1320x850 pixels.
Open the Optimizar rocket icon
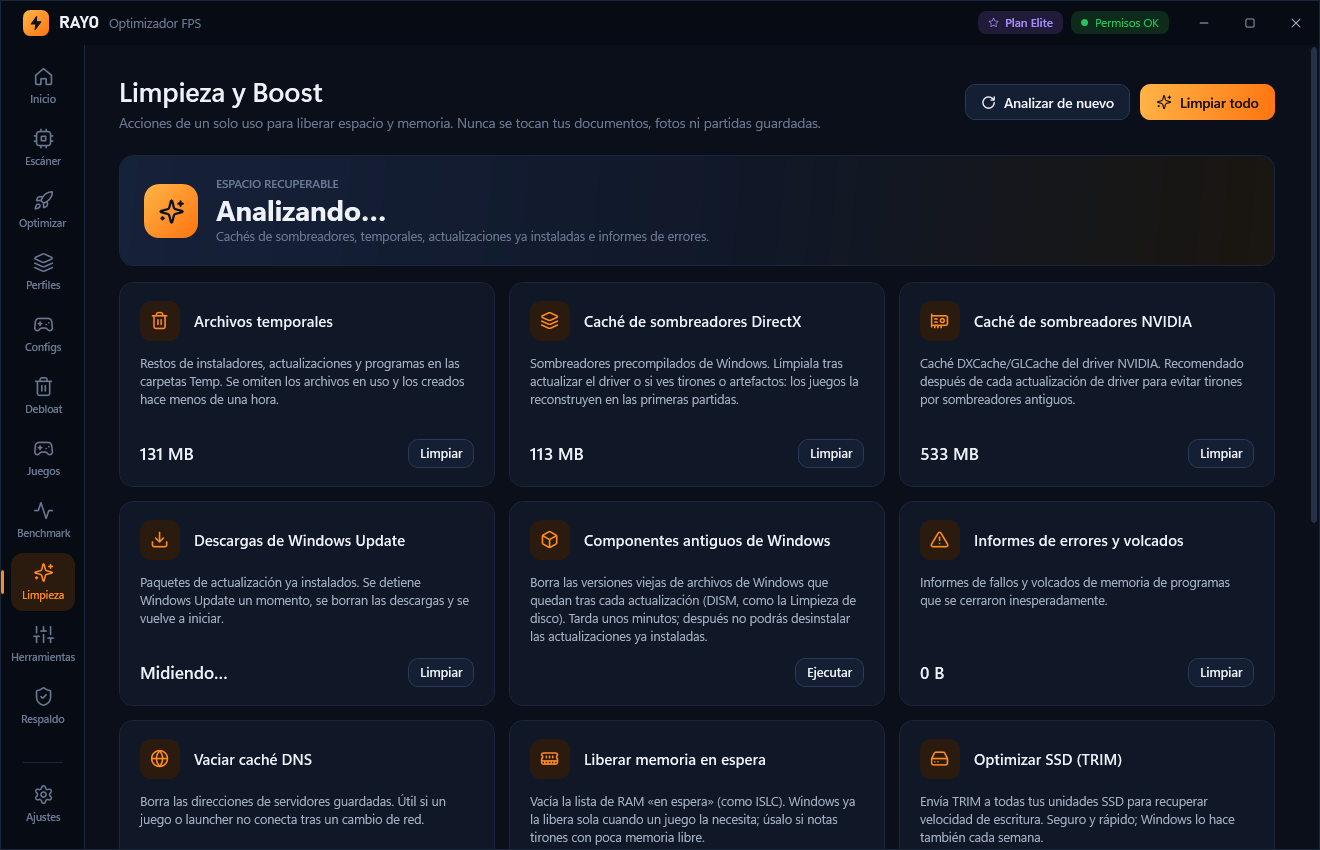[x=43, y=201]
